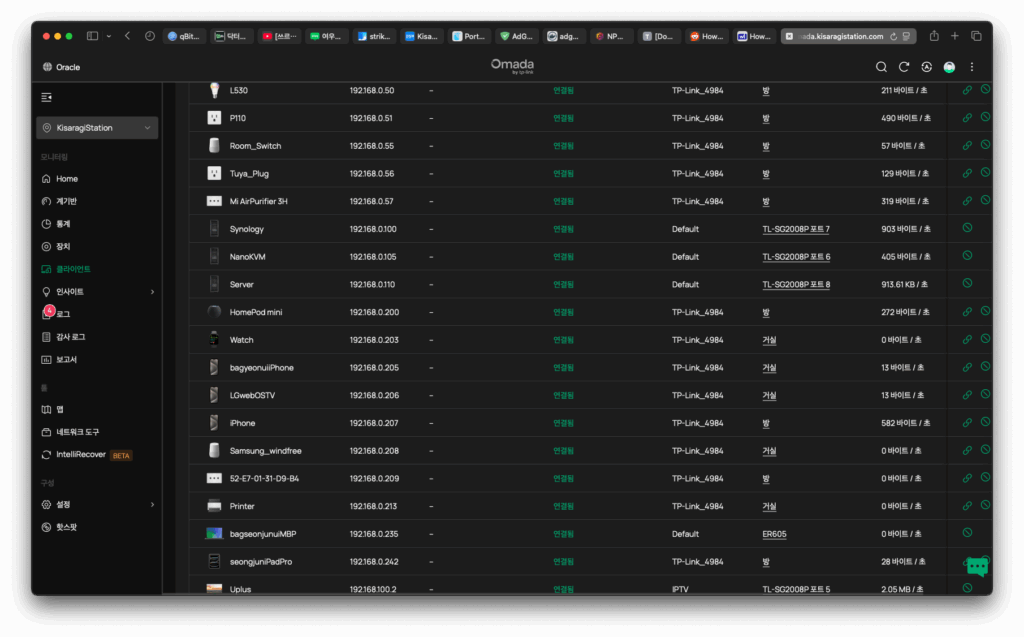Image resolution: width=1024 pixels, height=637 pixels.
Task: Switch to the qBit... browser tab
Action: tap(184, 36)
